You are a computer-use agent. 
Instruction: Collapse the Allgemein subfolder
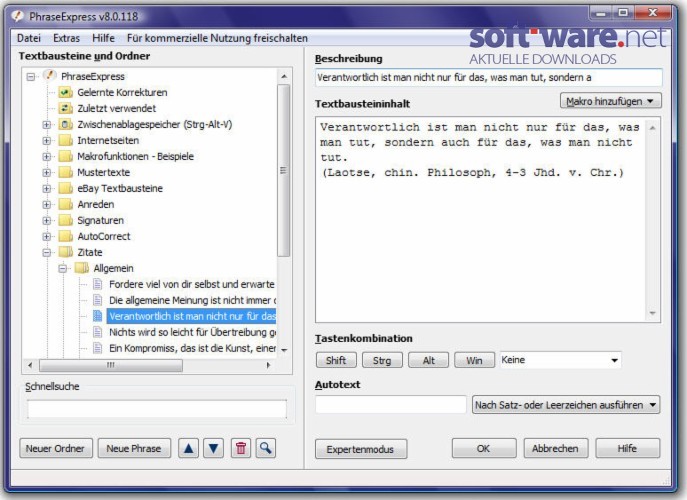coord(63,269)
